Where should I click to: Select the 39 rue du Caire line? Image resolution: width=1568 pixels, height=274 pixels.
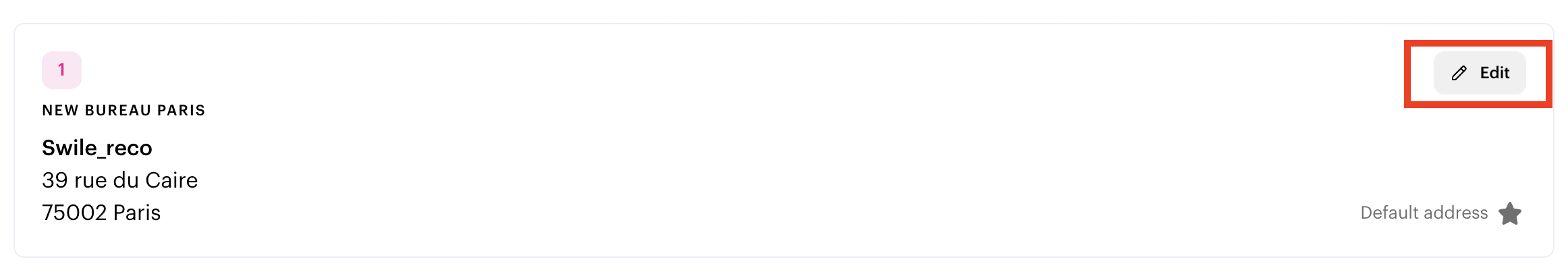click(x=120, y=180)
